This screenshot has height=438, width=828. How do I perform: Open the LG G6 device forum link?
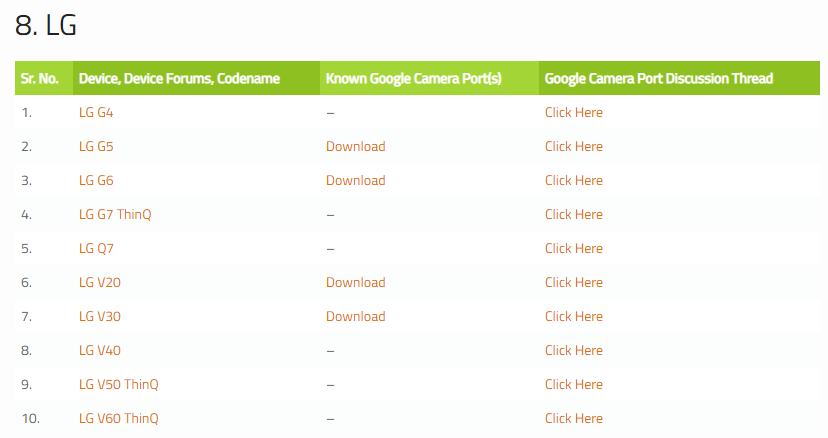[96, 180]
